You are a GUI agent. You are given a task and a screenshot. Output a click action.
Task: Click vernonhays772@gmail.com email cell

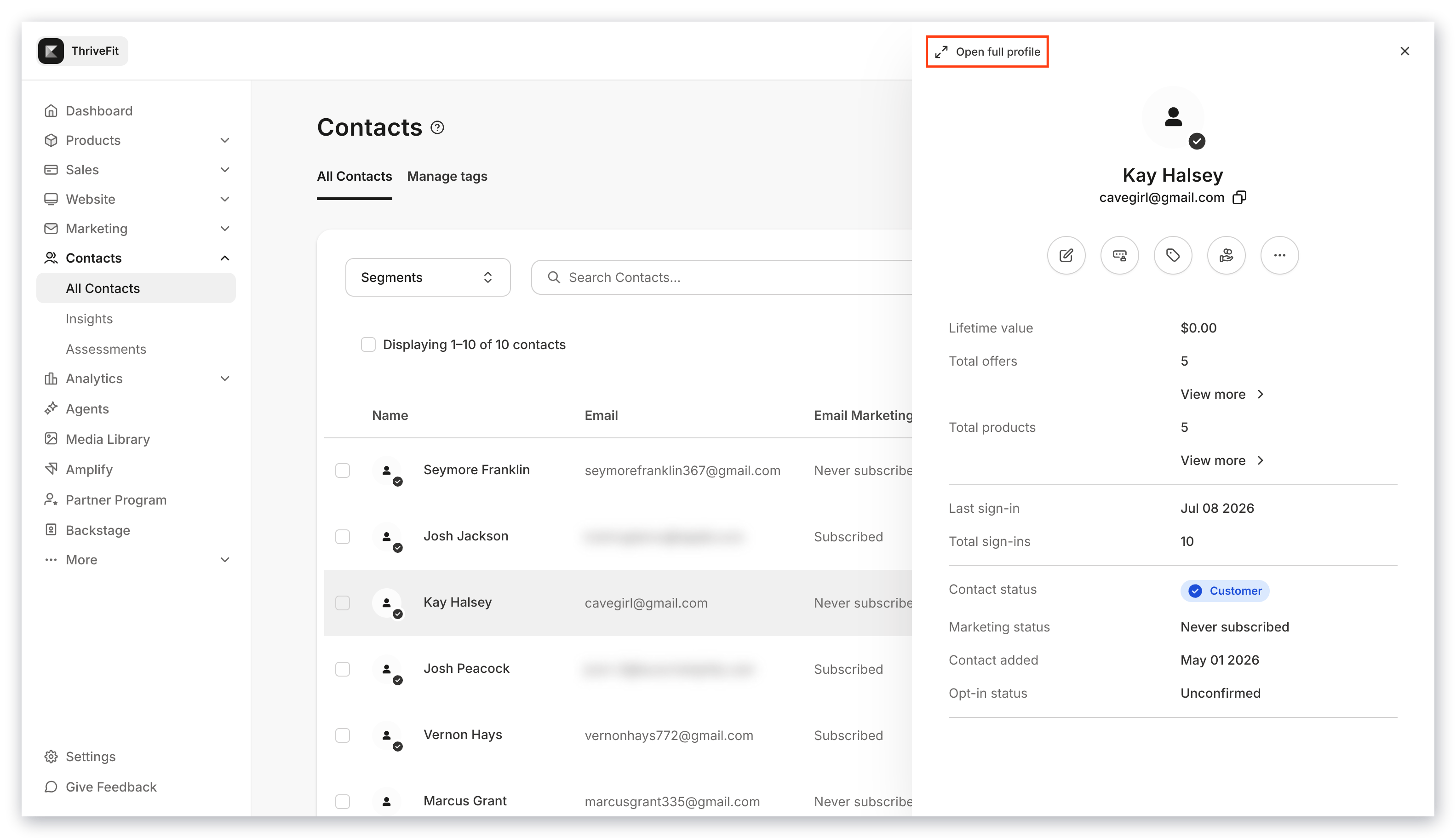pyautogui.click(x=669, y=735)
